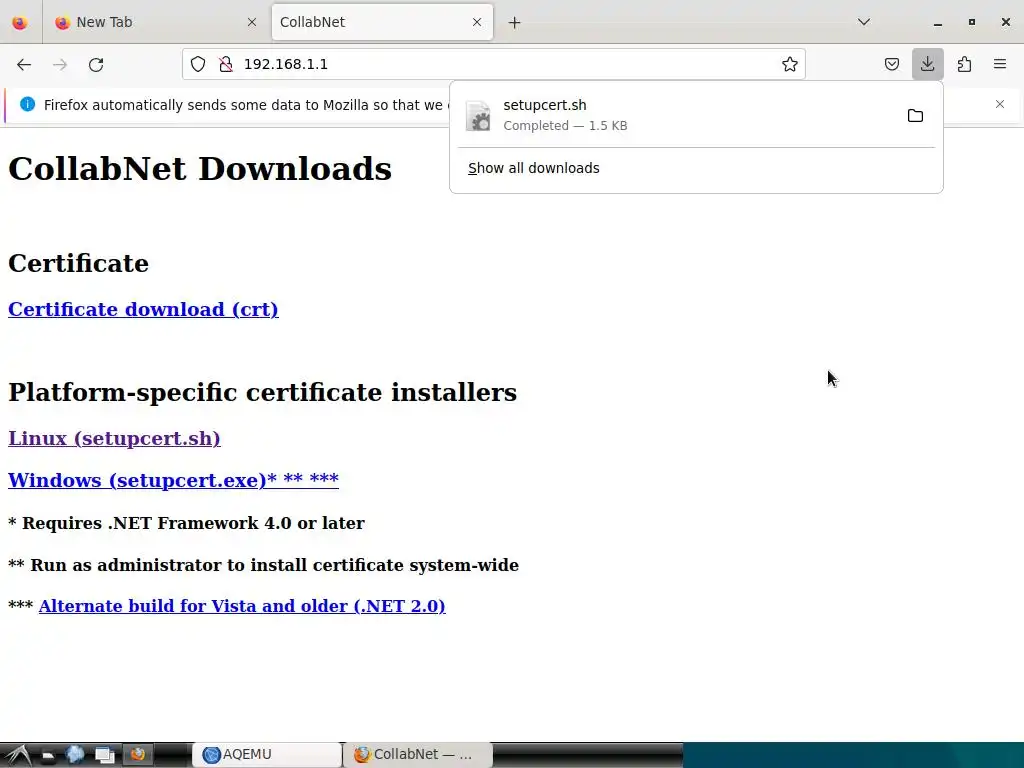Close the New Tab tab

pyautogui.click(x=251, y=22)
